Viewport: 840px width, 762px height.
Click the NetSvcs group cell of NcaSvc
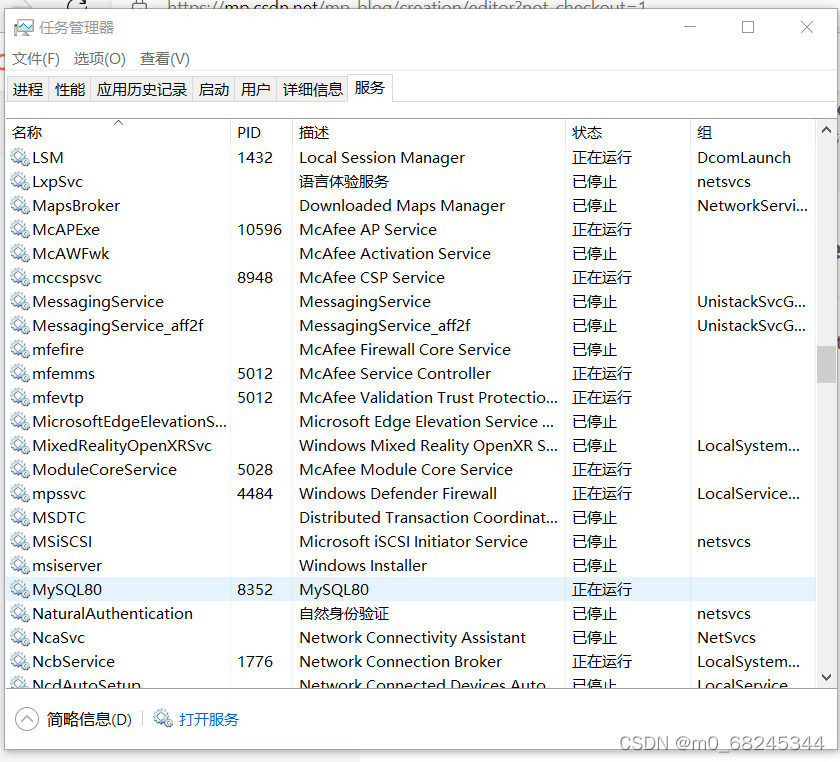pos(726,638)
